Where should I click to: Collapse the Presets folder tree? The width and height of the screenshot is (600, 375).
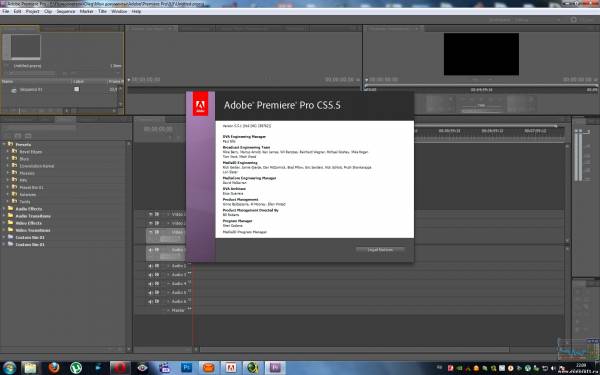pyautogui.click(x=4, y=144)
